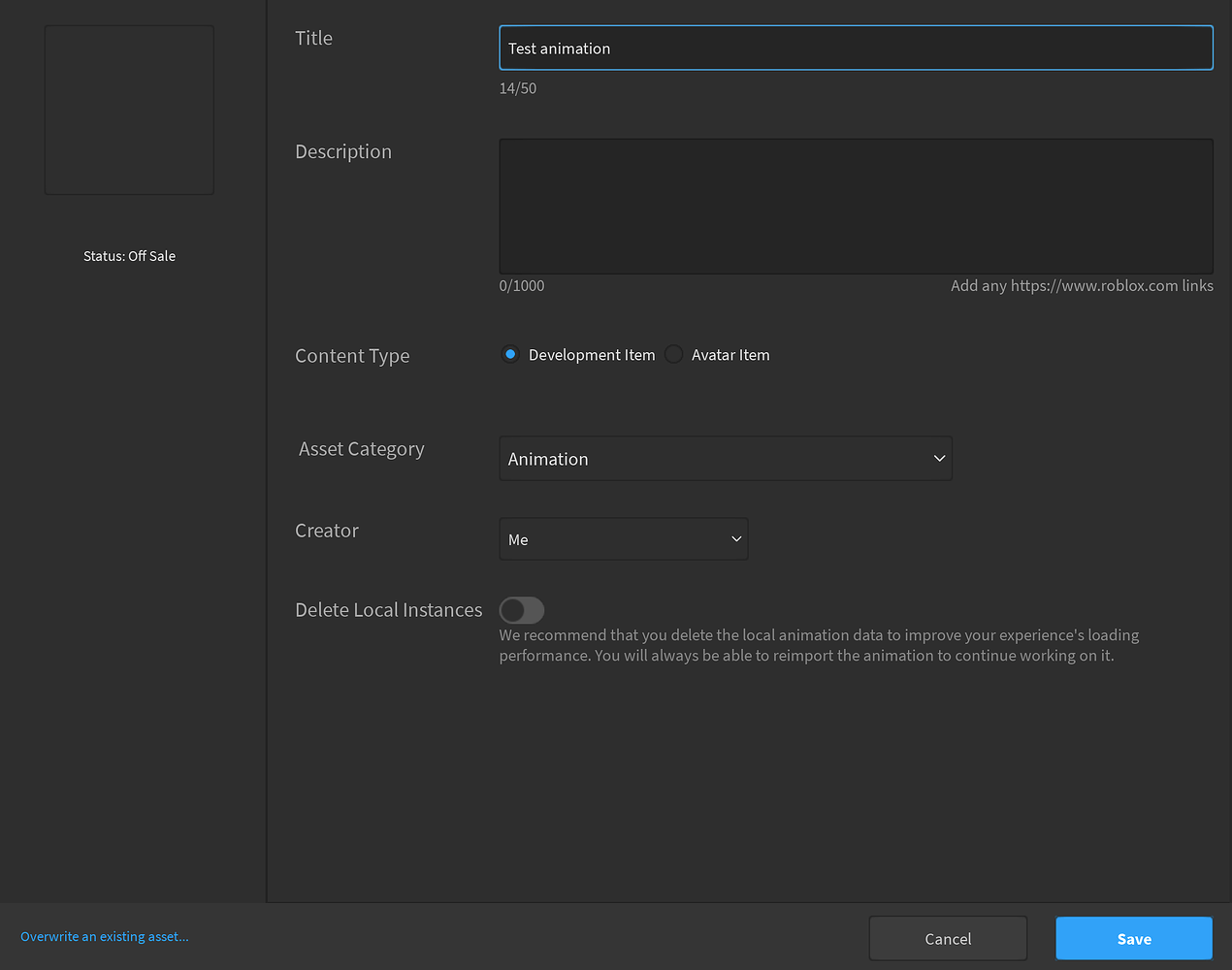Click inside the Title text field
The image size is (1232, 970).
click(856, 47)
